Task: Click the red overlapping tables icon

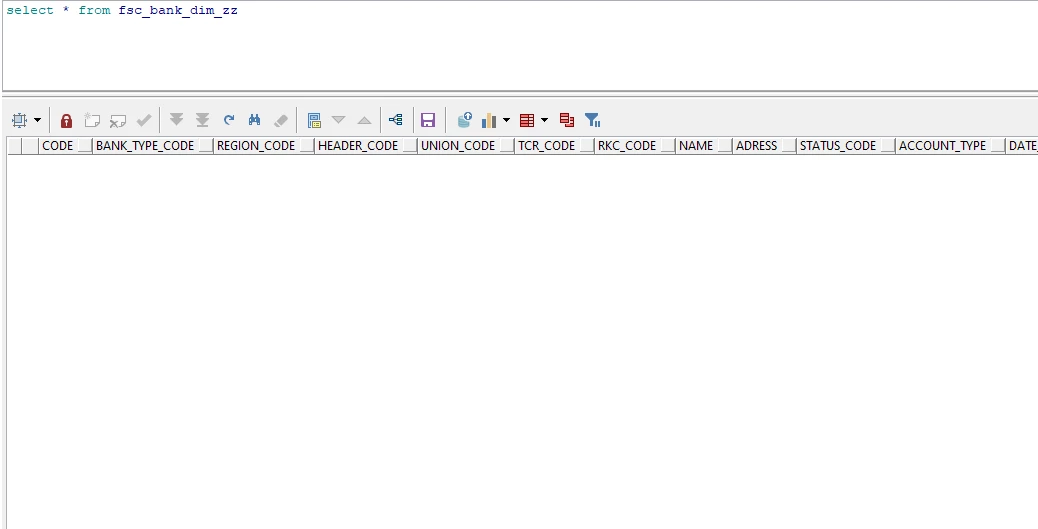Action: pos(567,120)
